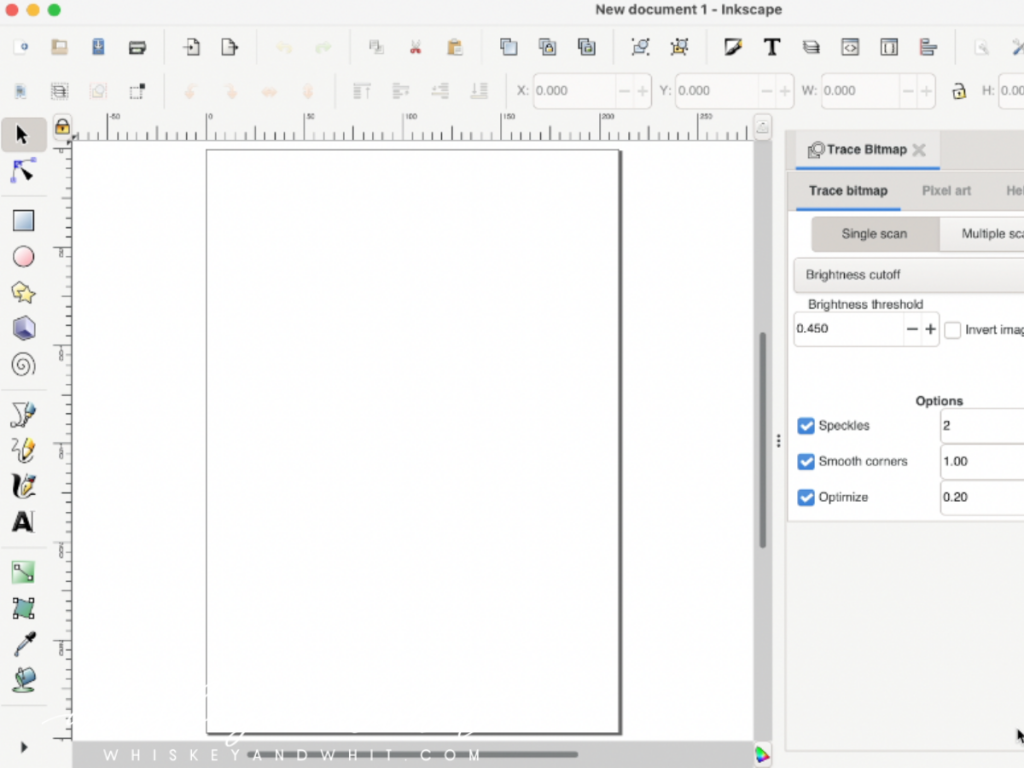Click the Cut scissors icon
1024x768 pixels.
pos(415,47)
